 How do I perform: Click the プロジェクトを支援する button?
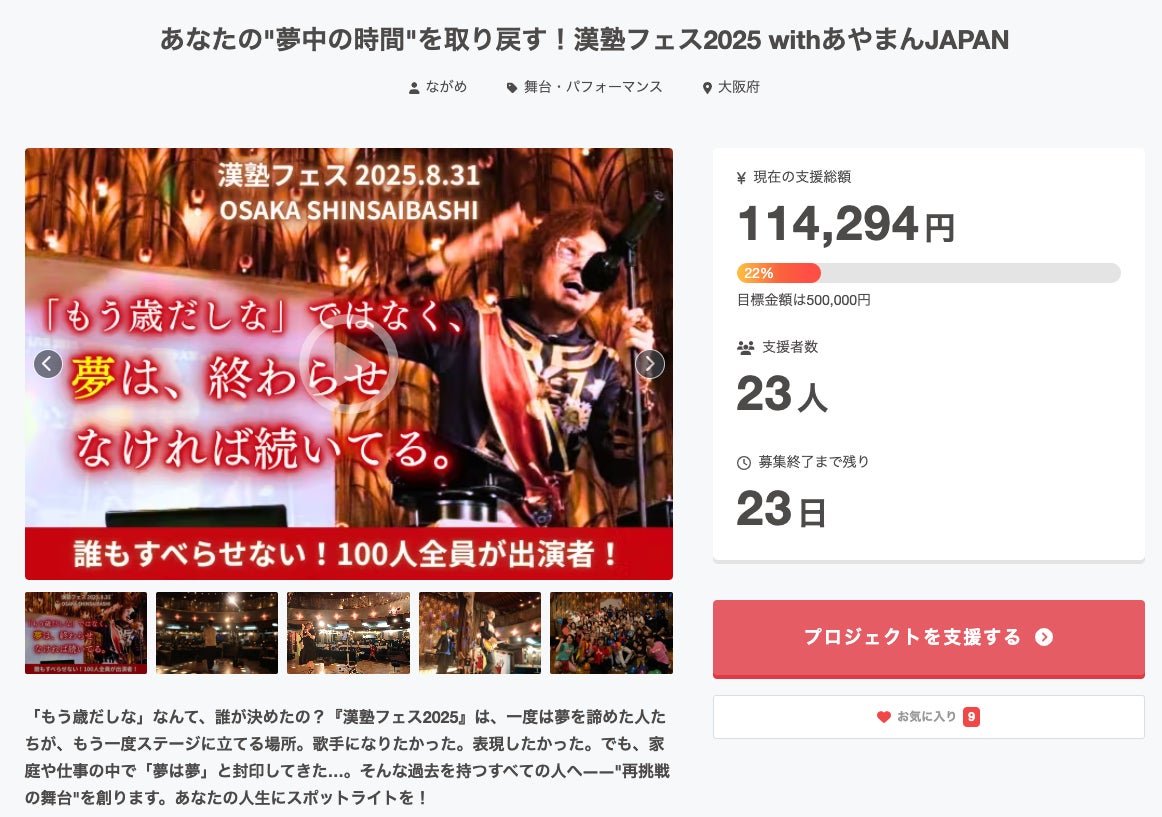pos(929,638)
